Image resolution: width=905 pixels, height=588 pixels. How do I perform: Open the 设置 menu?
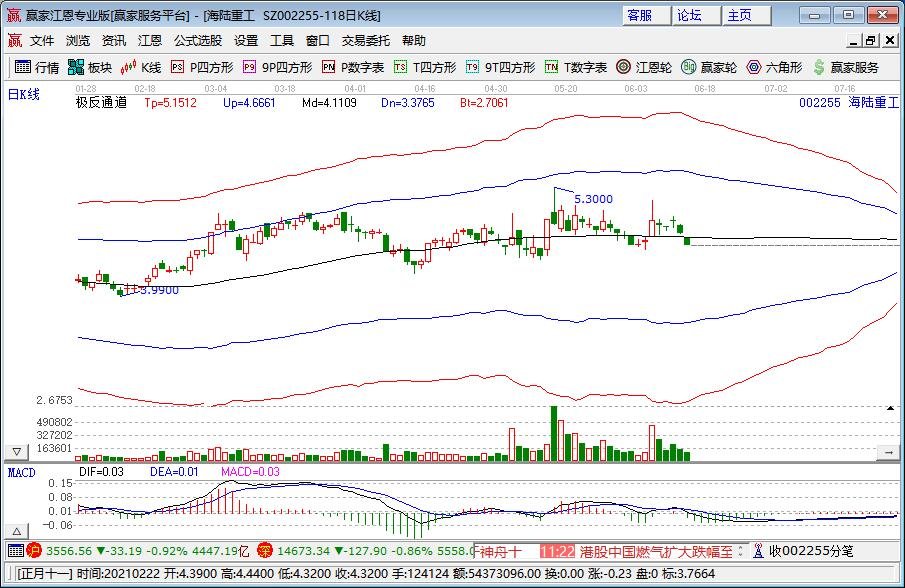(x=246, y=40)
